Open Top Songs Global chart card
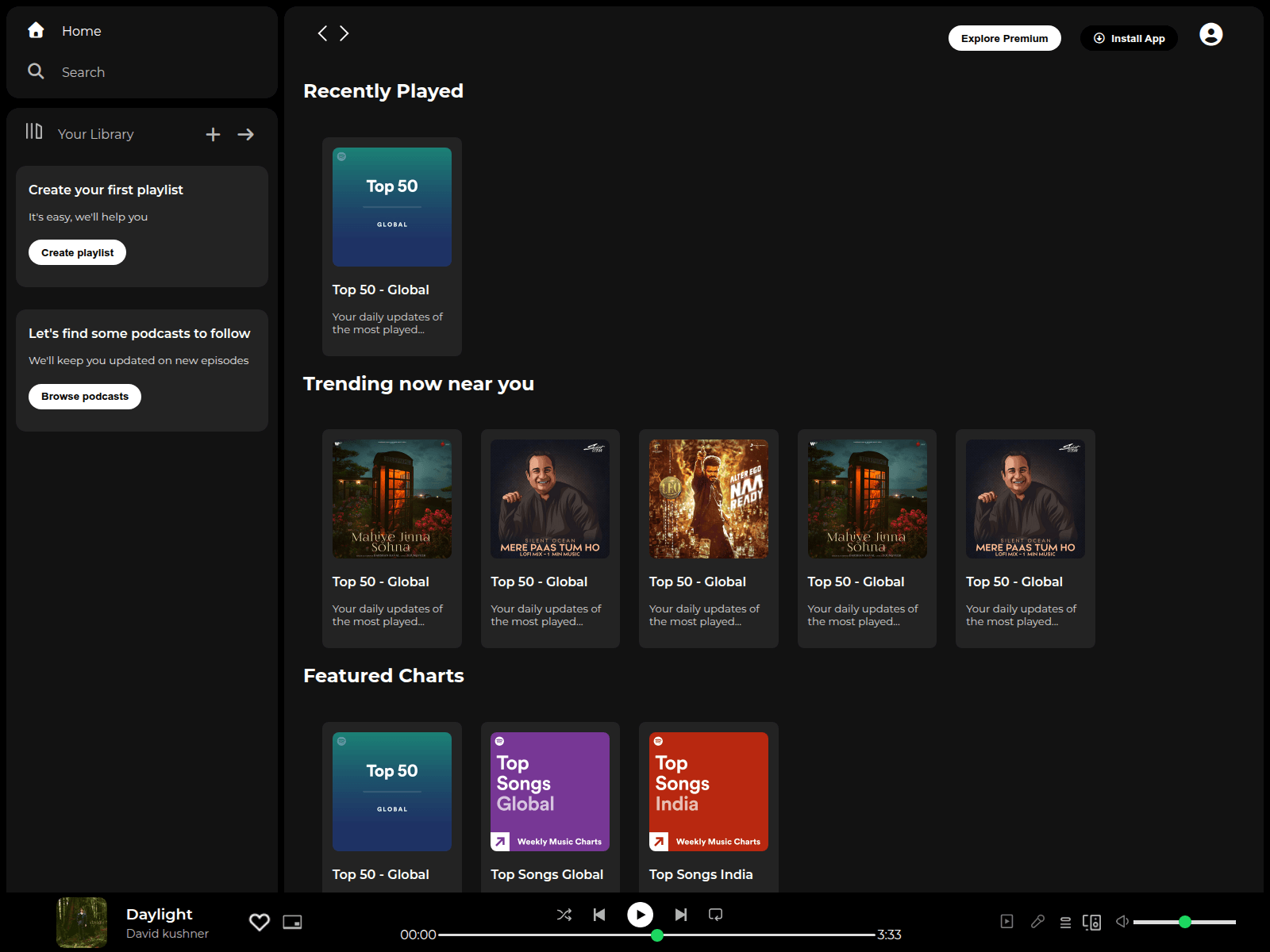This screenshot has width=1270, height=952. pyautogui.click(x=550, y=807)
